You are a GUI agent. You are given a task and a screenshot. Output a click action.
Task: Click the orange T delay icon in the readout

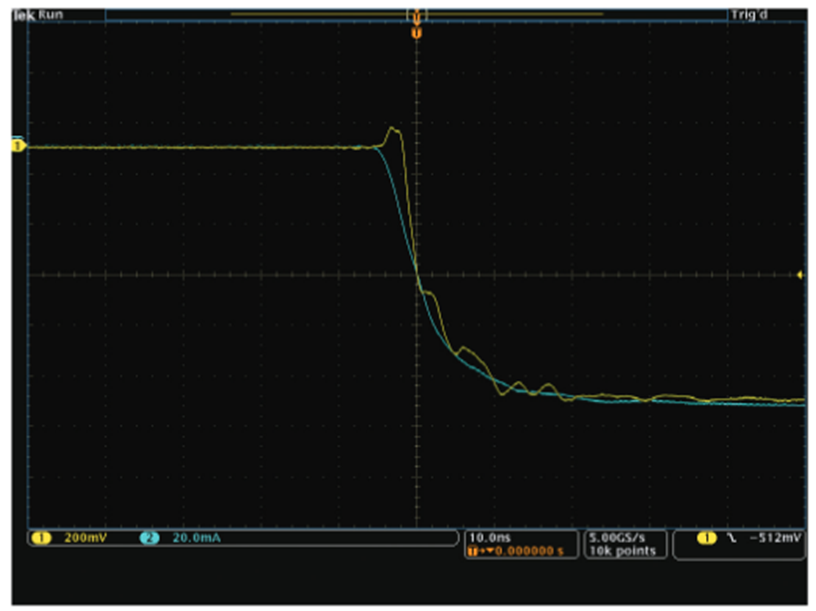474,550
